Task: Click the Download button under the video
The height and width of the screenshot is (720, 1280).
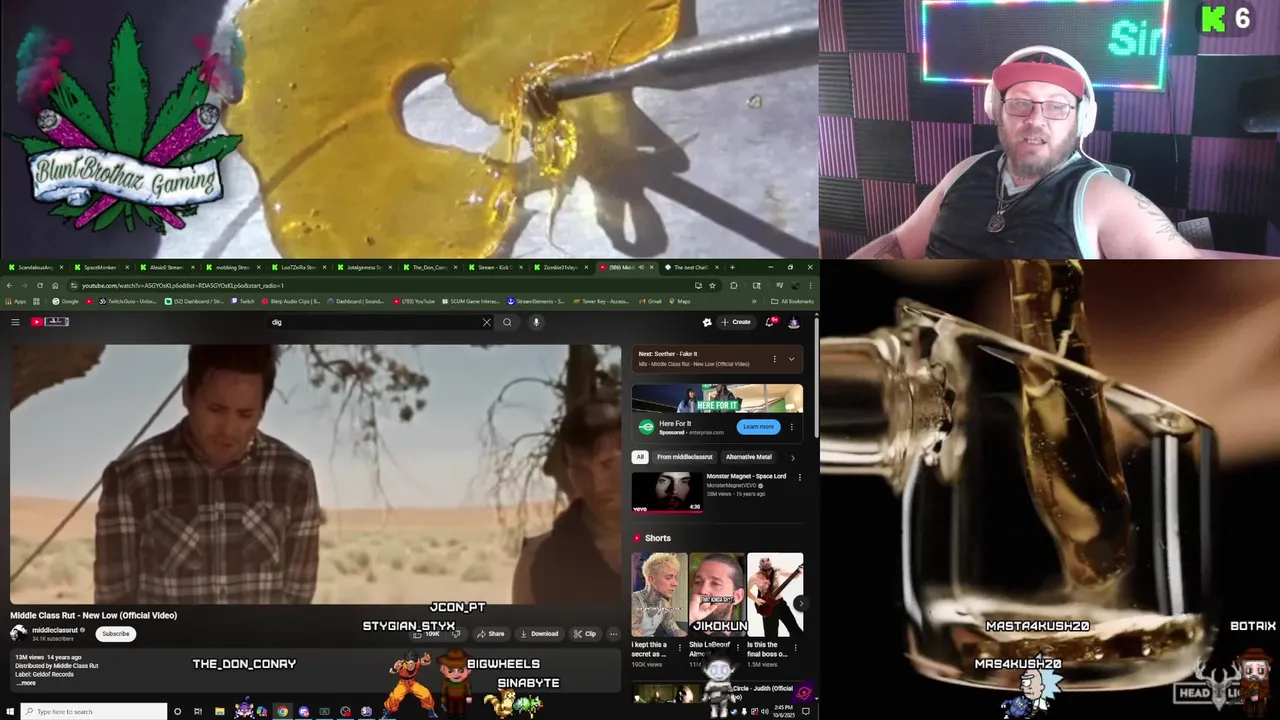Action: pyautogui.click(x=539, y=634)
